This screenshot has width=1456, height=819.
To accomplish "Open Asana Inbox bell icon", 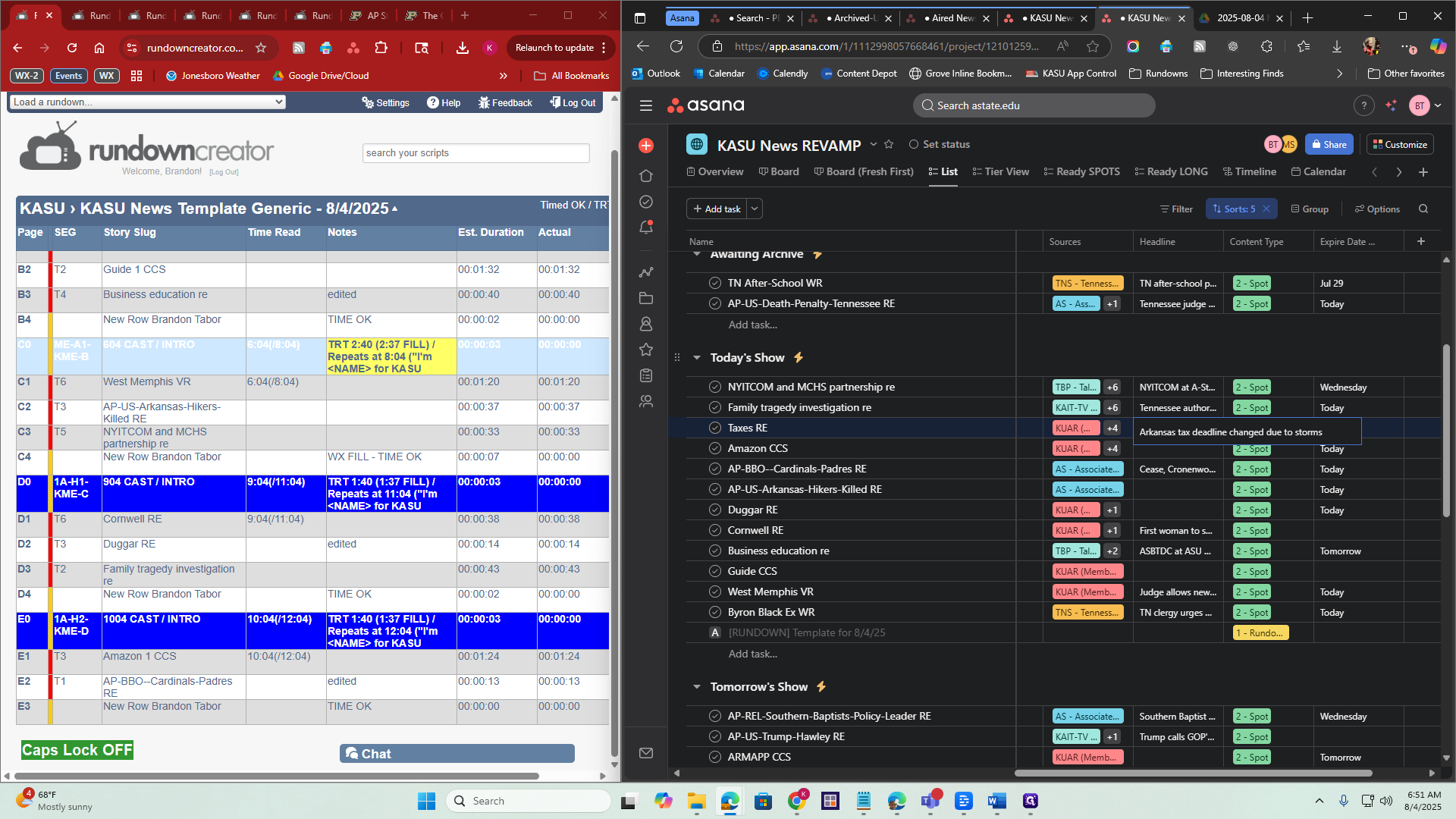I will (646, 227).
